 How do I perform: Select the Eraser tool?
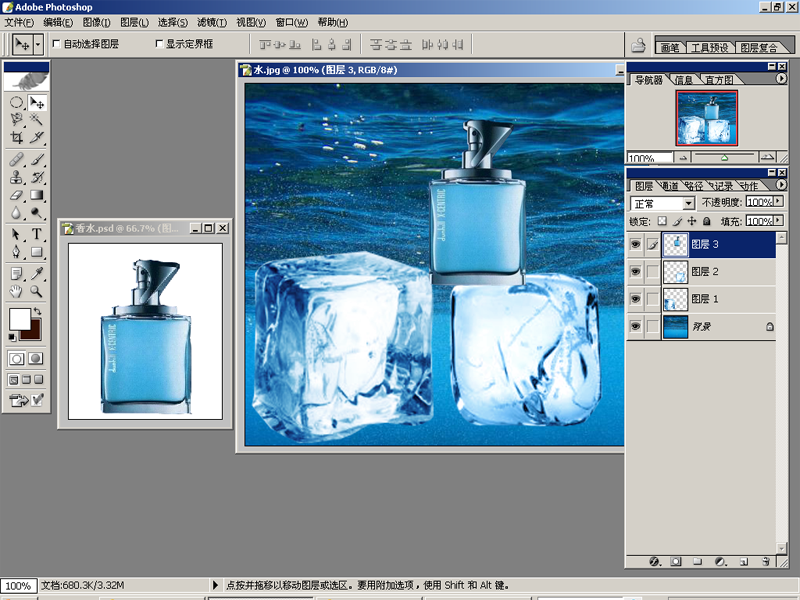[x=16, y=195]
